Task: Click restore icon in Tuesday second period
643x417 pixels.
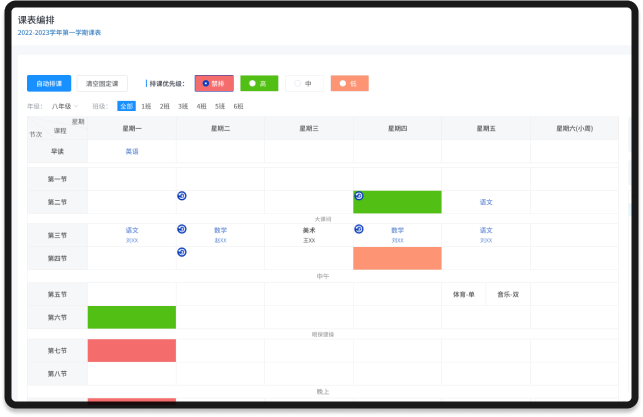Action: [x=182, y=196]
